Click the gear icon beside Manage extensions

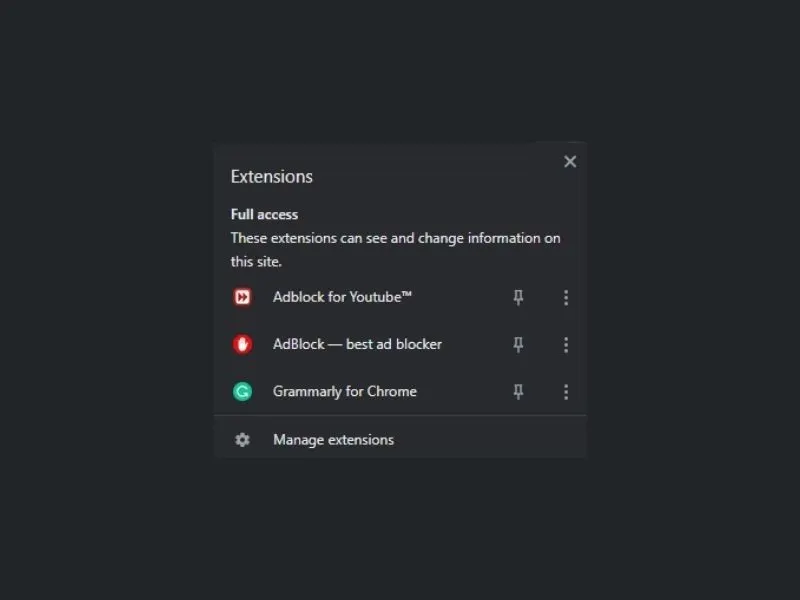point(242,439)
